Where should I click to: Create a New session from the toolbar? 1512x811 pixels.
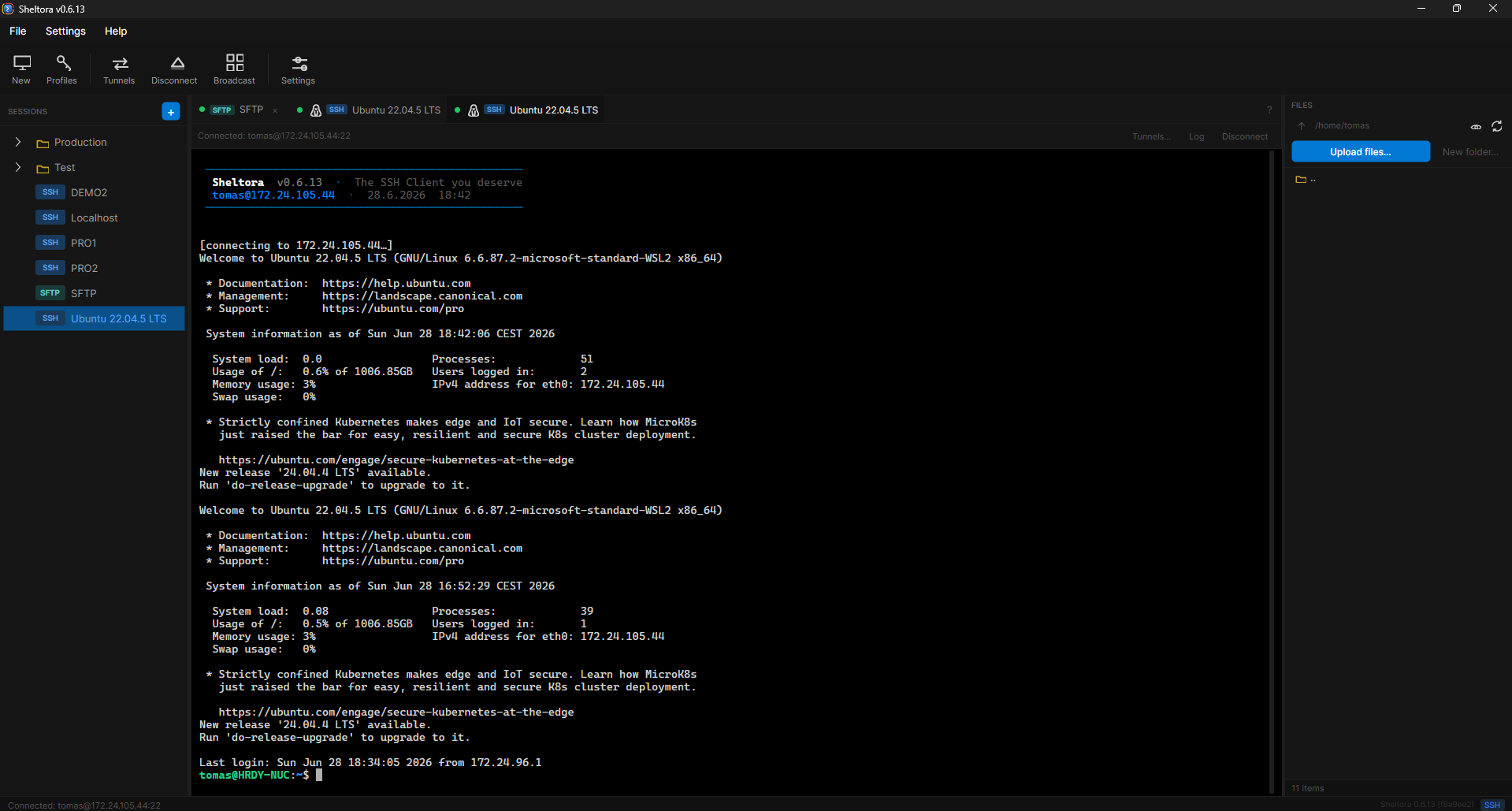click(x=21, y=69)
